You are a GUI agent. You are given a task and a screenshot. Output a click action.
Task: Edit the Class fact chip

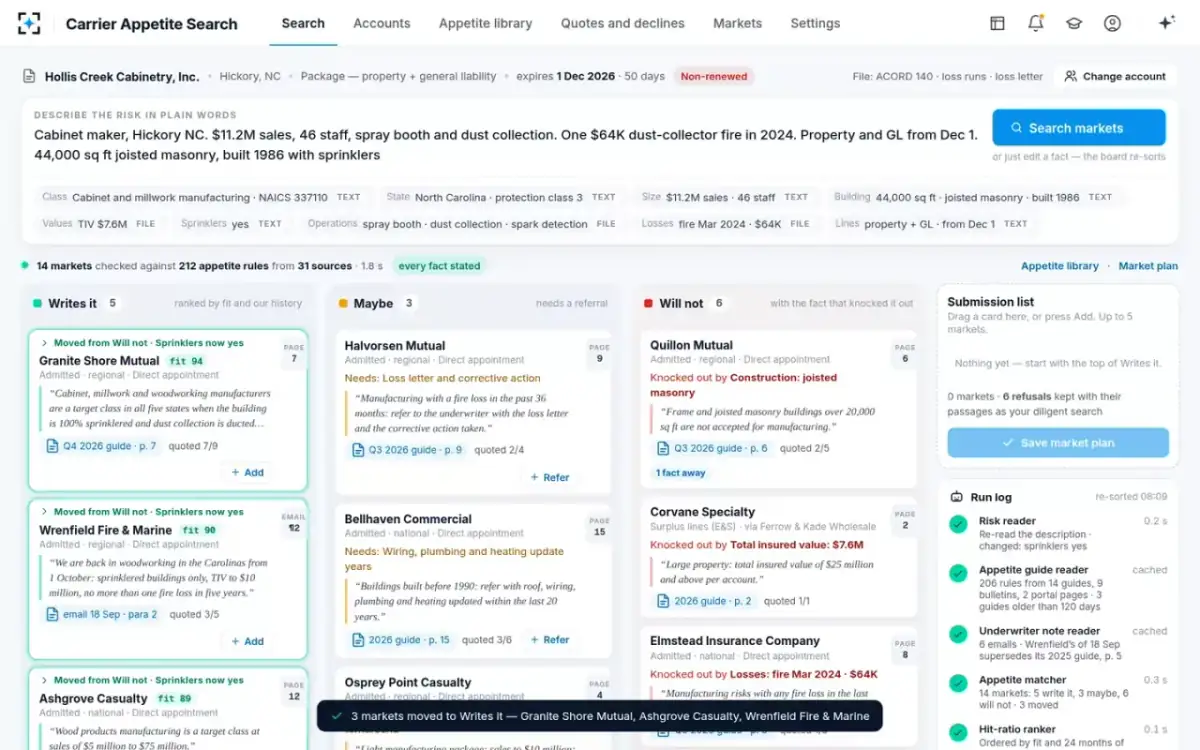pyautogui.click(x=201, y=197)
